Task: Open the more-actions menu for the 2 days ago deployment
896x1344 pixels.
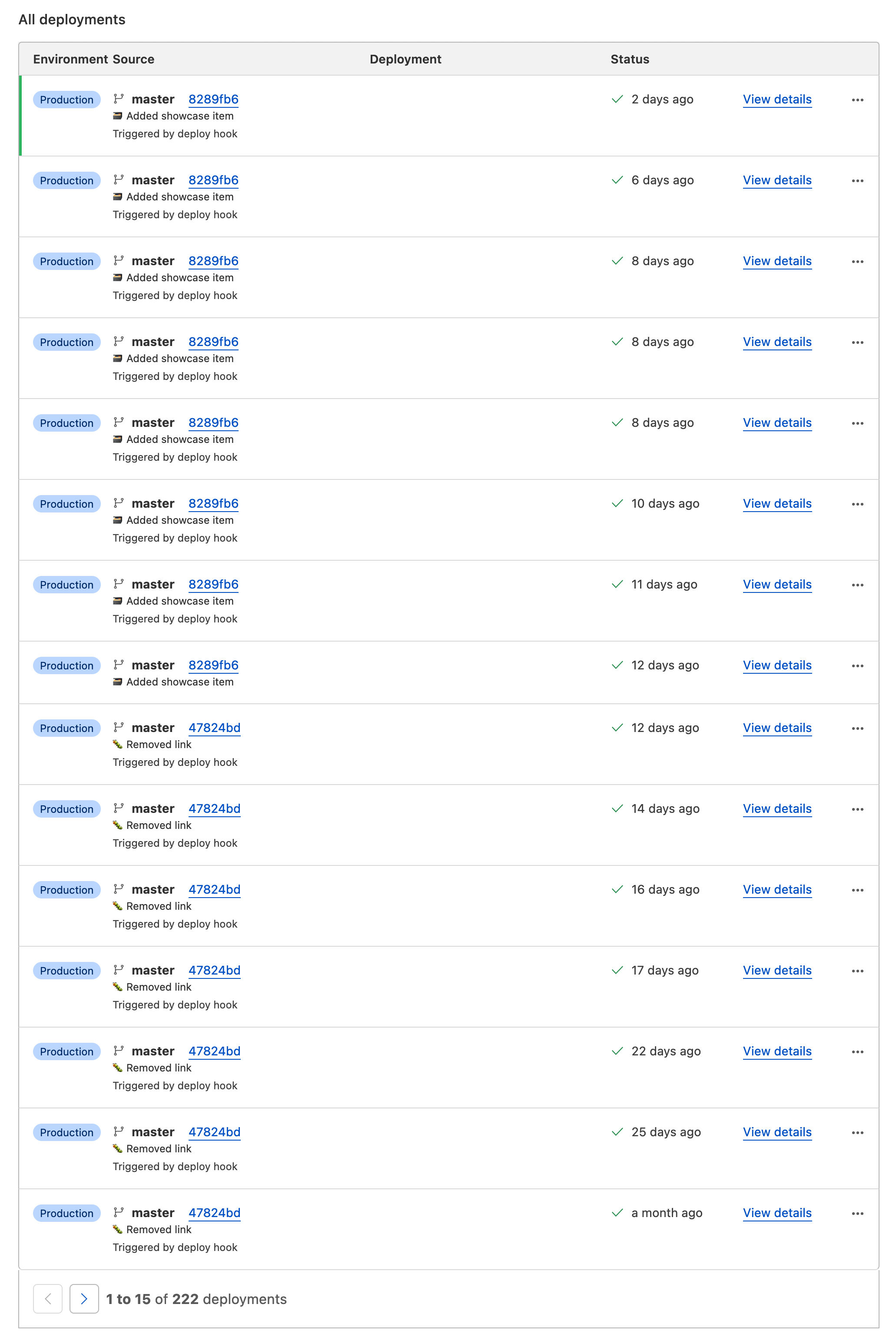Action: click(x=857, y=100)
